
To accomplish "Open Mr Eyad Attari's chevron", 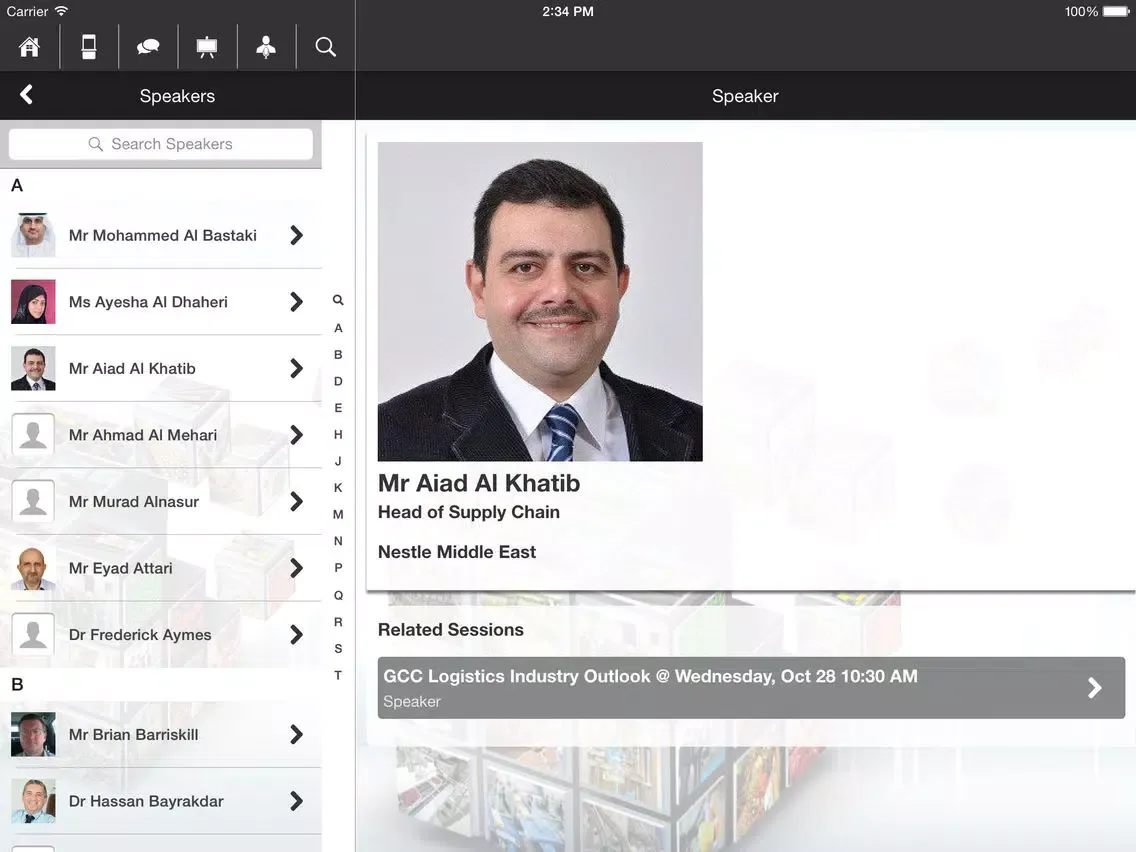I will [296, 568].
